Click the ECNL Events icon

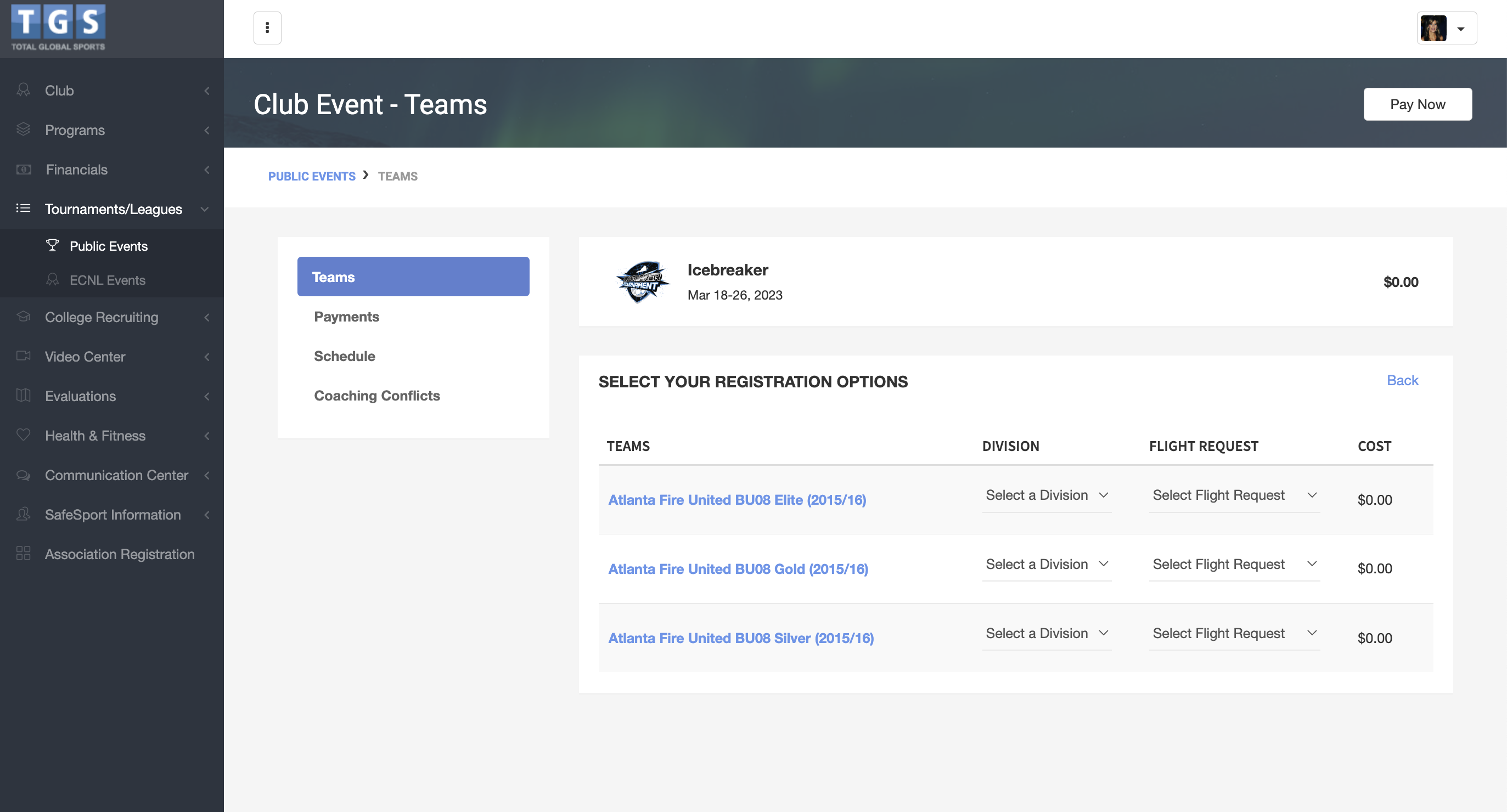coord(53,280)
